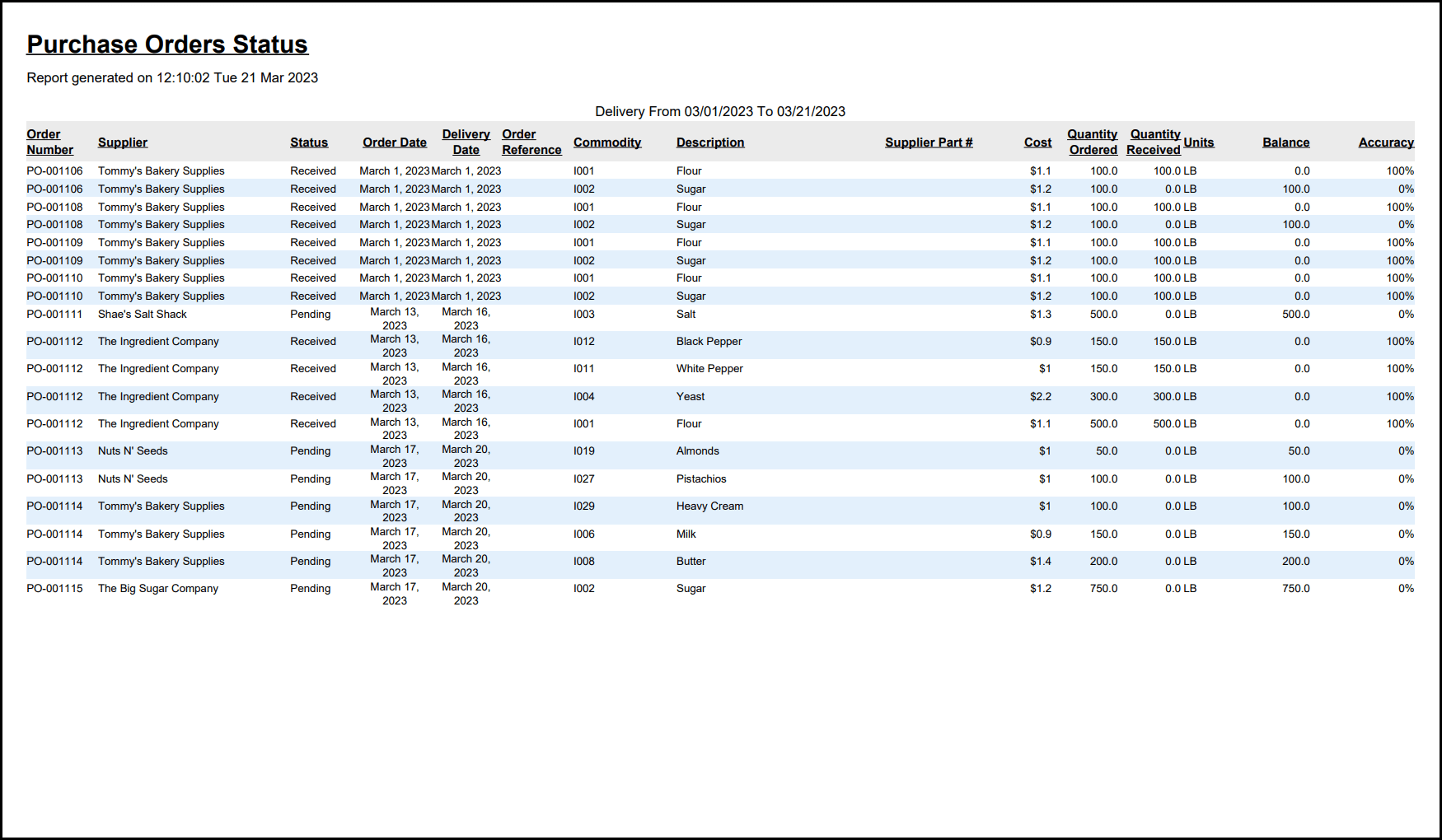This screenshot has width=1442, height=840.
Task: Sort by the Description column header
Action: [x=709, y=142]
